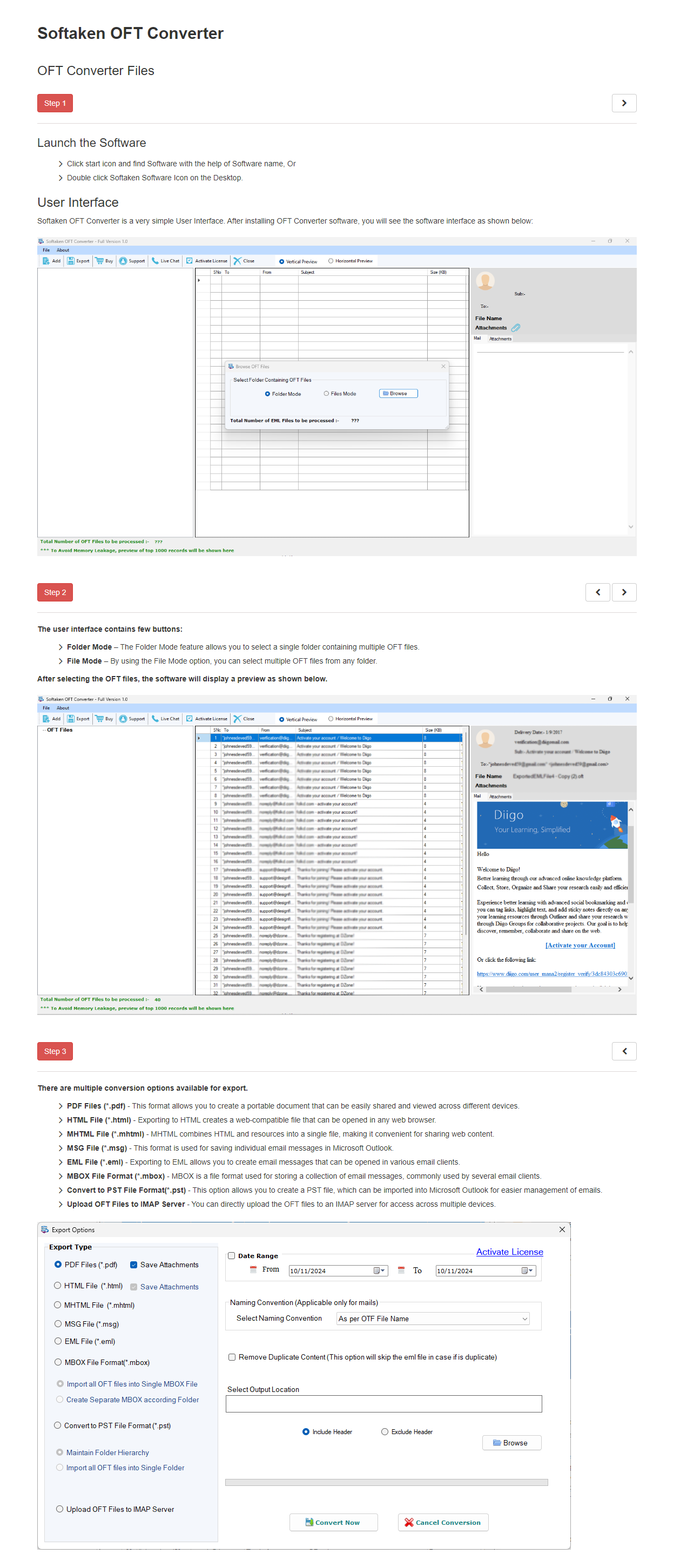The image size is (687, 1568).
Task: Click the red Step 2 button
Action: [x=55, y=592]
